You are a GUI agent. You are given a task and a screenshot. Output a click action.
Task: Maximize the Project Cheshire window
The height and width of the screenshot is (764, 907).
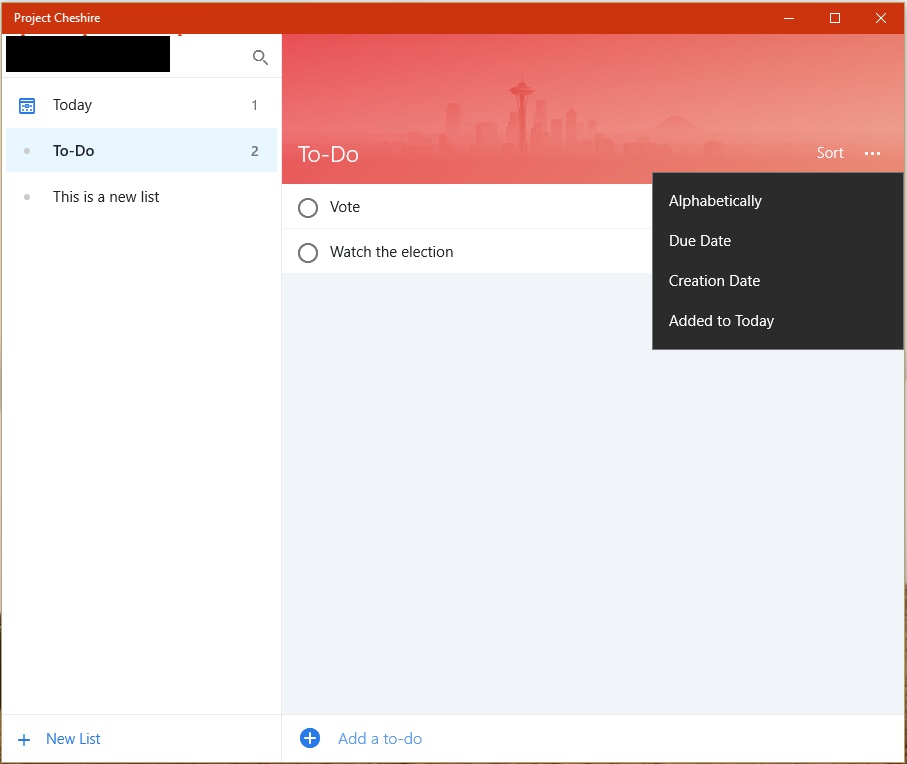coord(835,18)
